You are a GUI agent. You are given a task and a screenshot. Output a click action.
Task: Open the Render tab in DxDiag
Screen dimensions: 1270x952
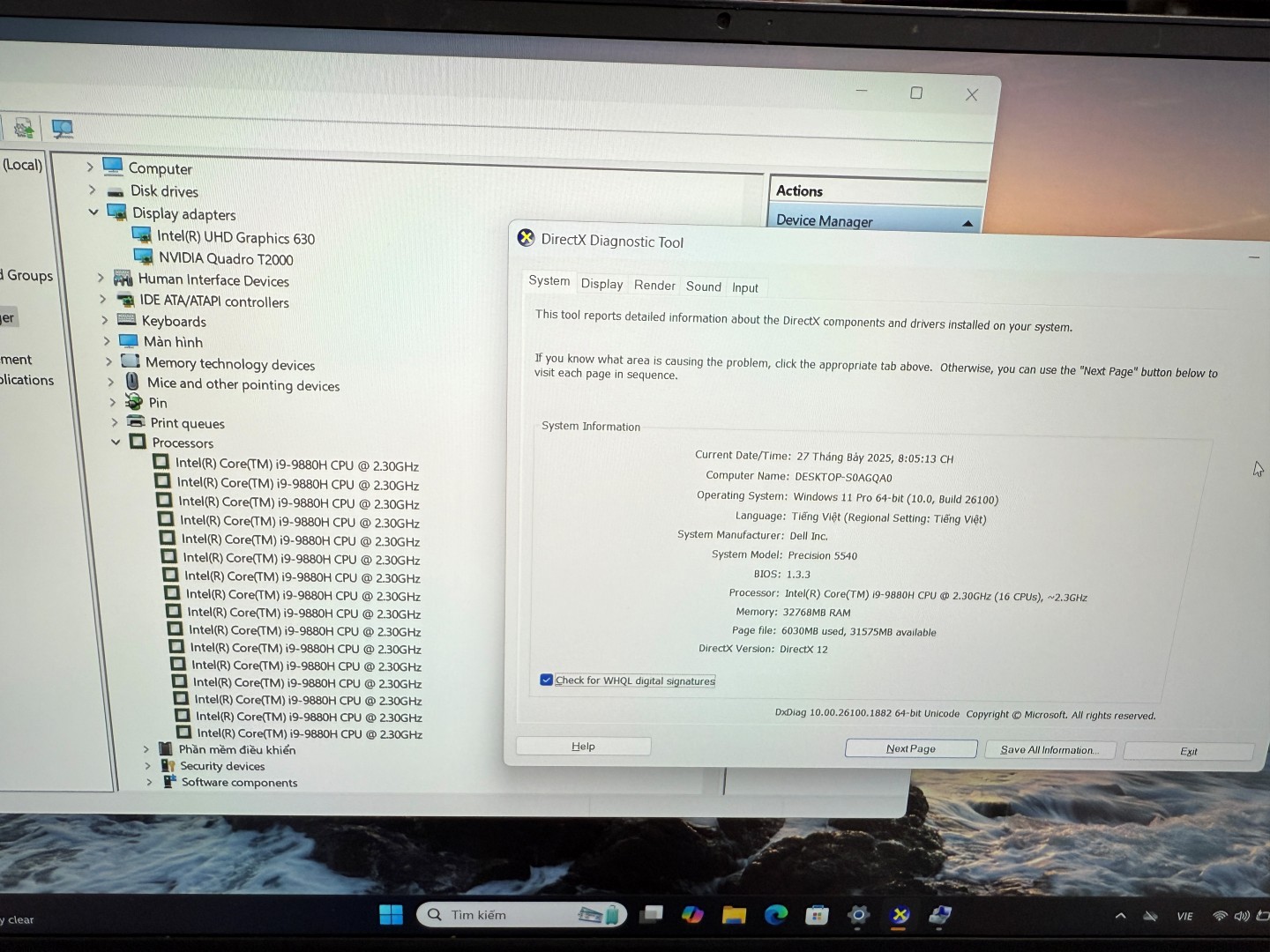(x=654, y=285)
